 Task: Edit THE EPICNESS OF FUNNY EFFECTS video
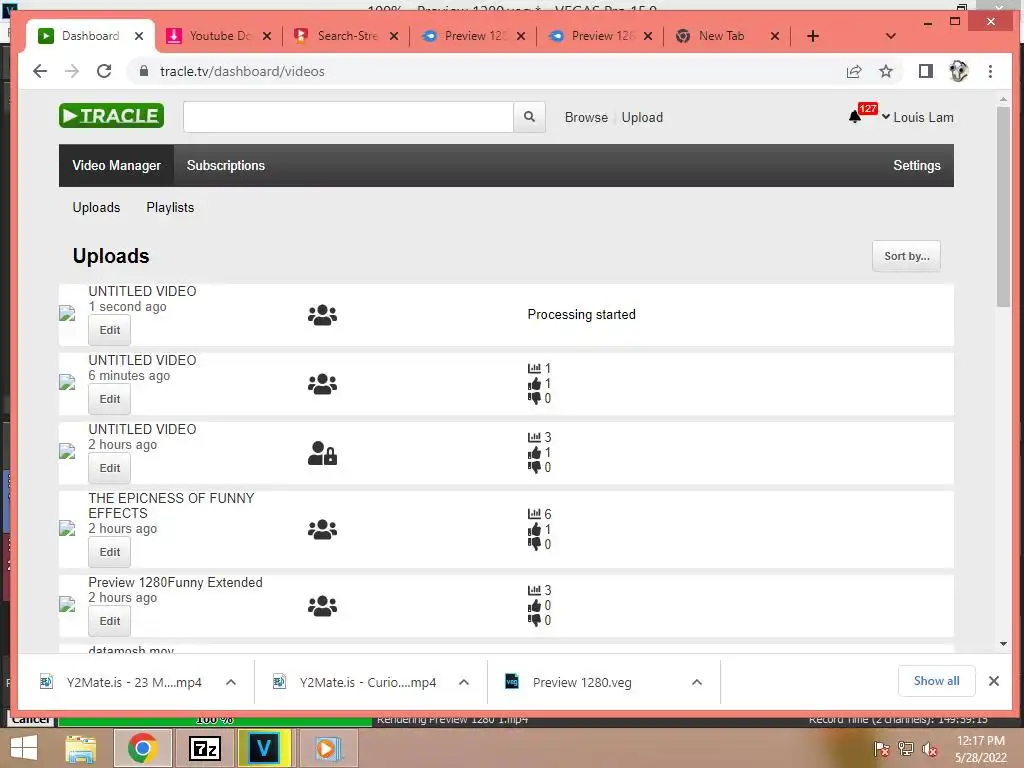point(110,552)
